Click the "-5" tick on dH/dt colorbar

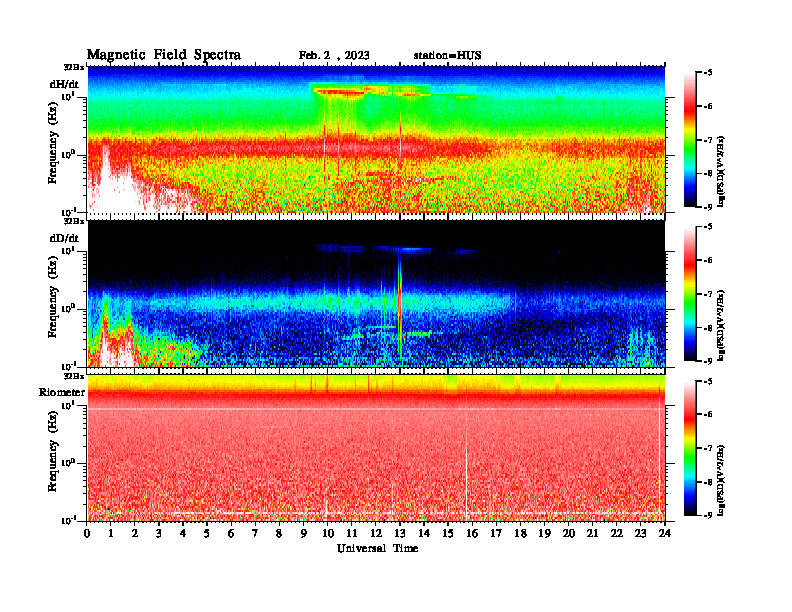(x=707, y=73)
